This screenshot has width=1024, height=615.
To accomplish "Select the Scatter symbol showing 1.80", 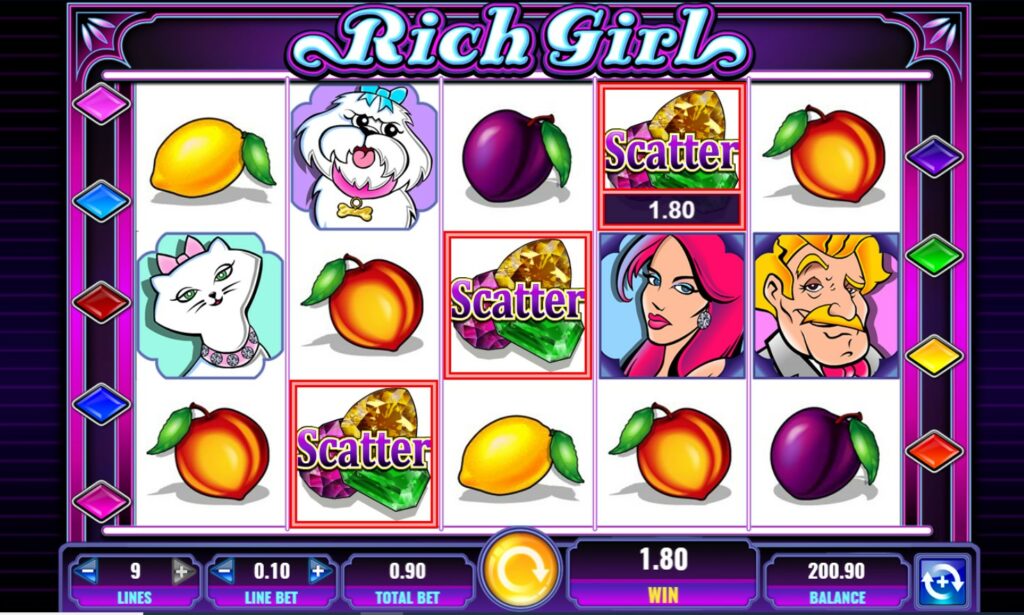I will (x=672, y=156).
